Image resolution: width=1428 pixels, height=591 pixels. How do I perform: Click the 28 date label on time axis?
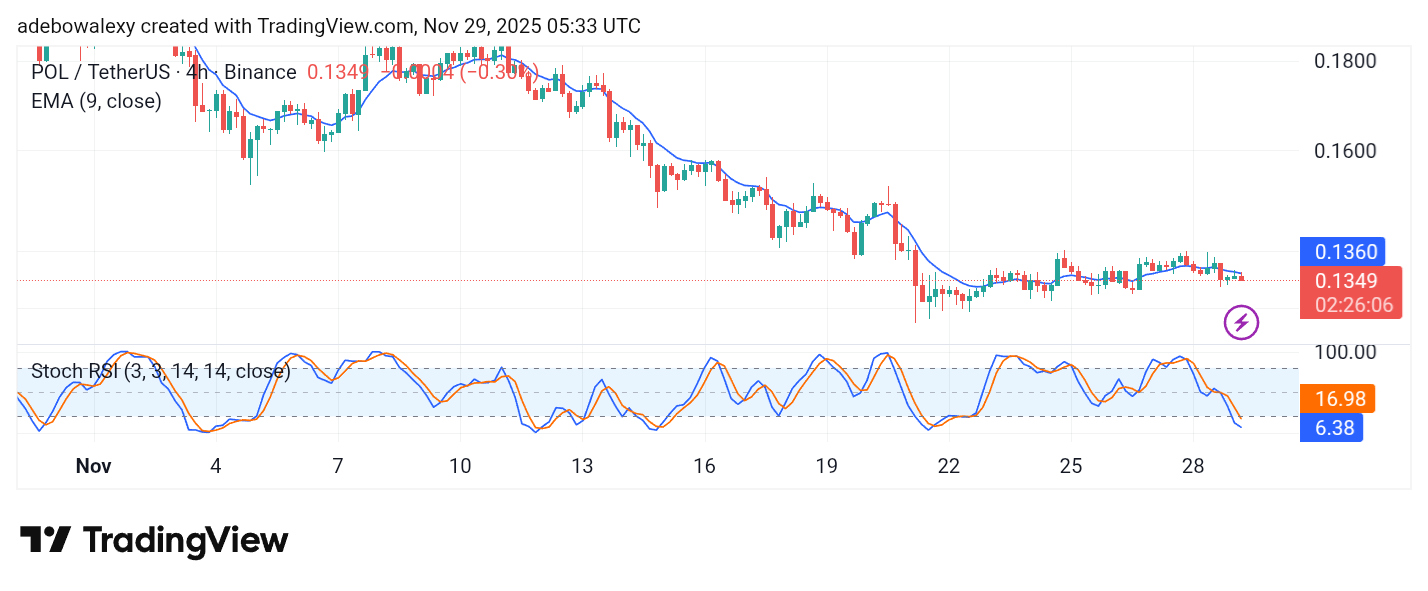pyautogui.click(x=1192, y=466)
